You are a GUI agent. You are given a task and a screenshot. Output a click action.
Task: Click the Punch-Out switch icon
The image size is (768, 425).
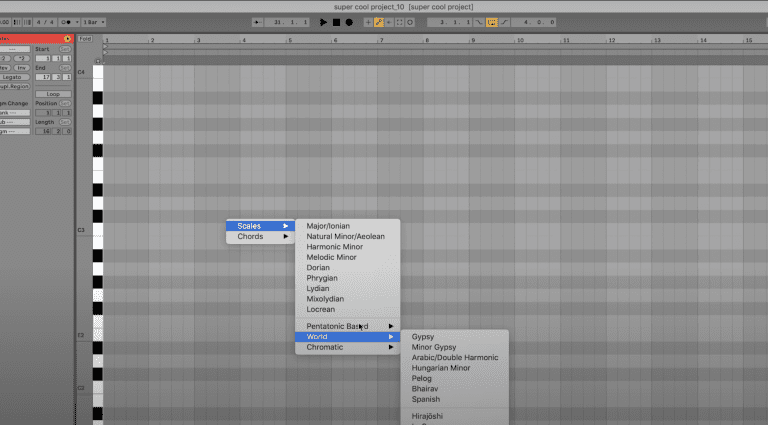(x=504, y=21)
